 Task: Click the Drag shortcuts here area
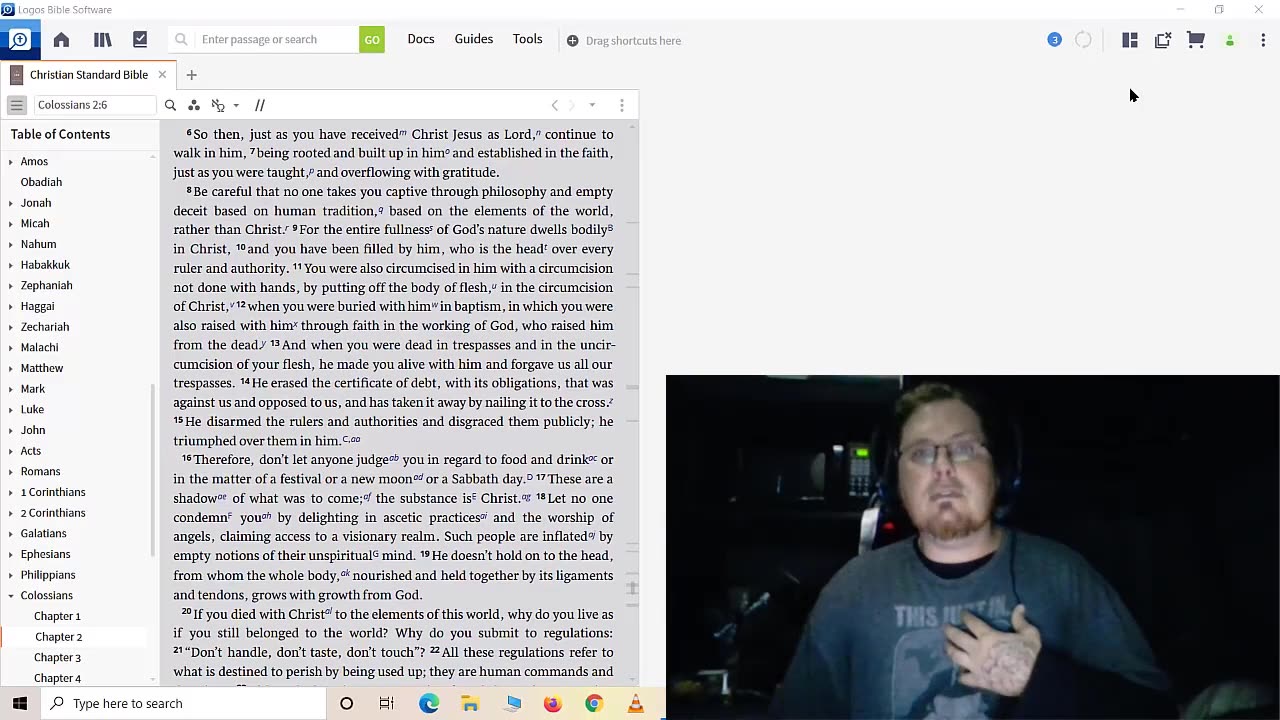[x=624, y=41]
